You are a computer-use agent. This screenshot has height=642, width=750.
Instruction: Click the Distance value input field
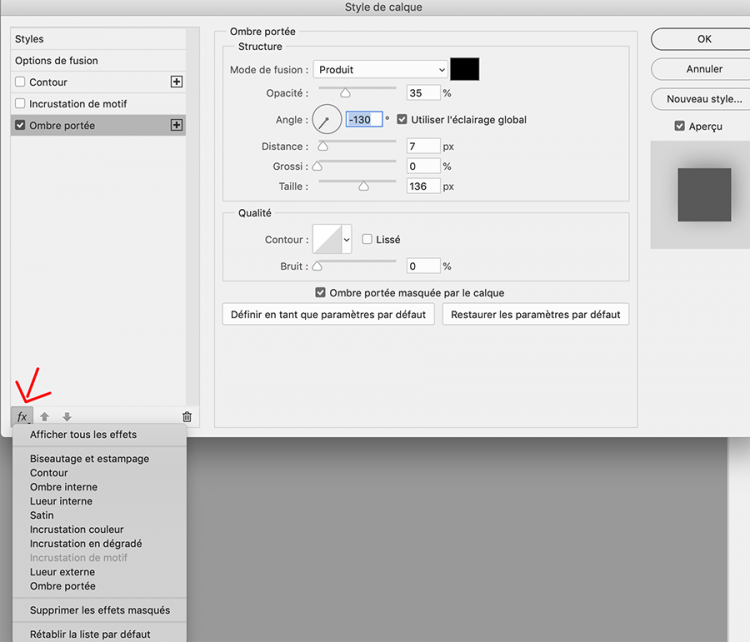pyautogui.click(x=423, y=146)
